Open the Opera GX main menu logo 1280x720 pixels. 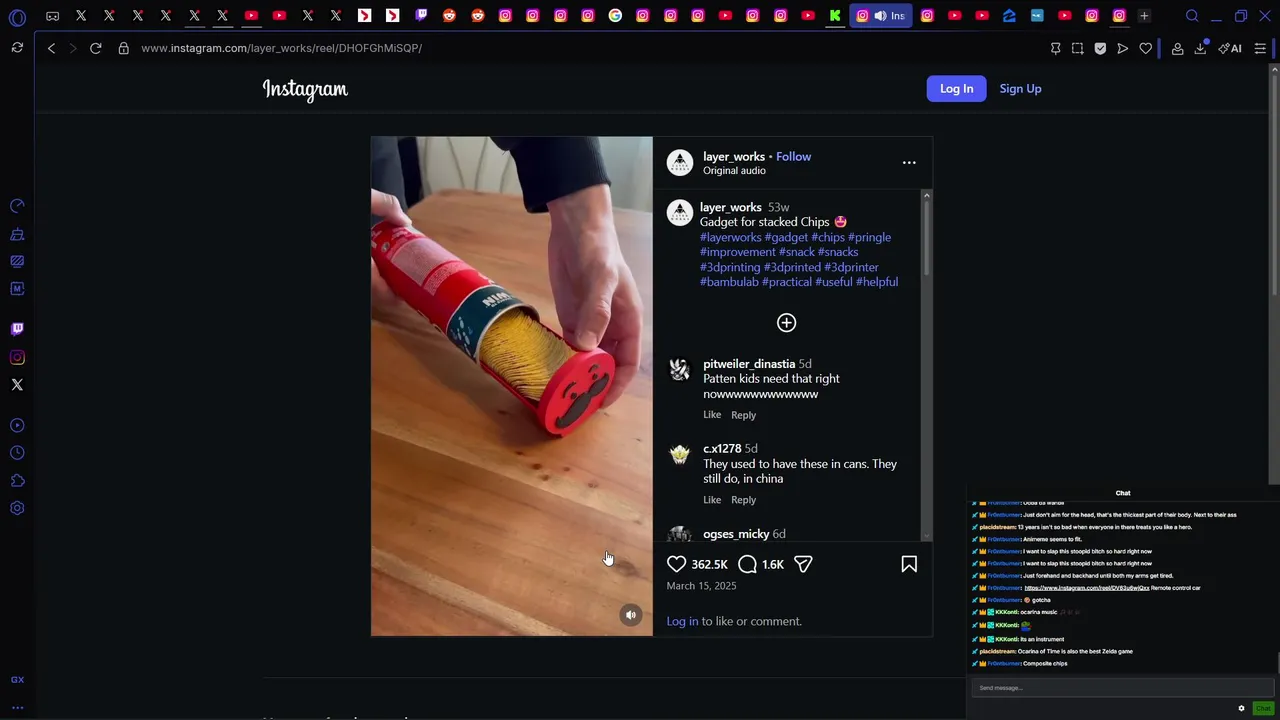click(x=17, y=16)
